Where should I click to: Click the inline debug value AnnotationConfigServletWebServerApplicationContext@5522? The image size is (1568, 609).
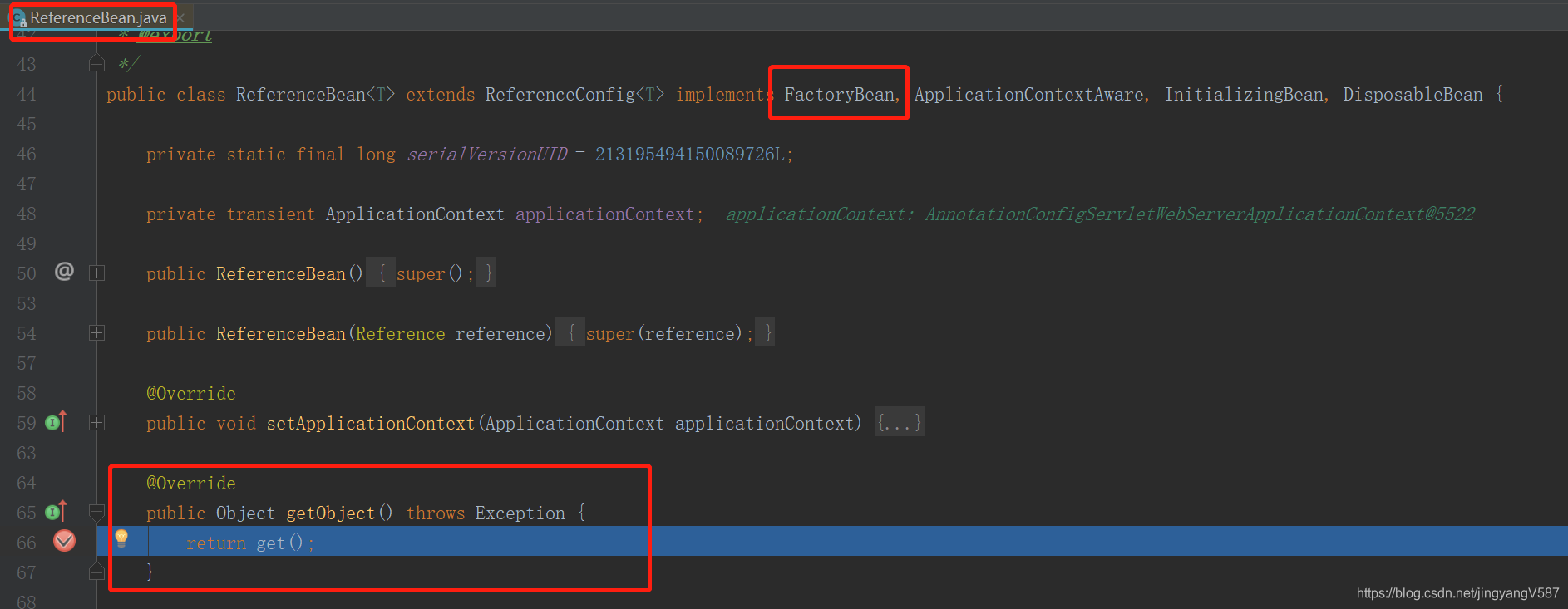1200,214
